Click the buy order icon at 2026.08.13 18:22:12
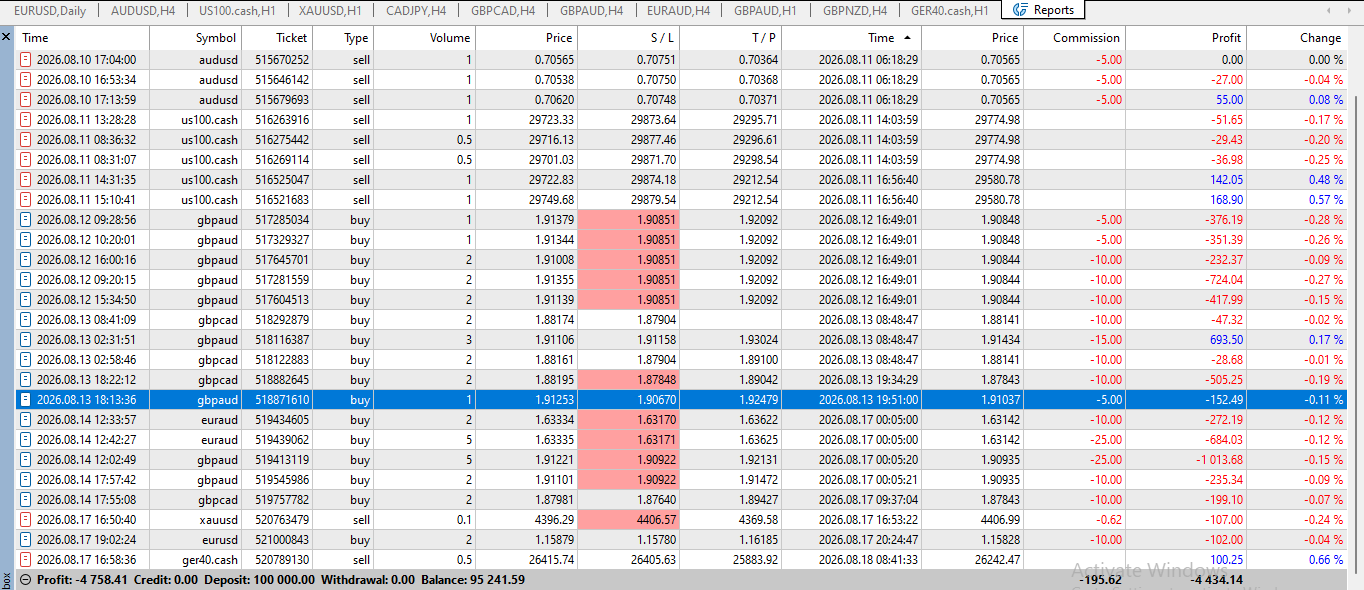Viewport: 1364px width, 590px height. point(26,380)
